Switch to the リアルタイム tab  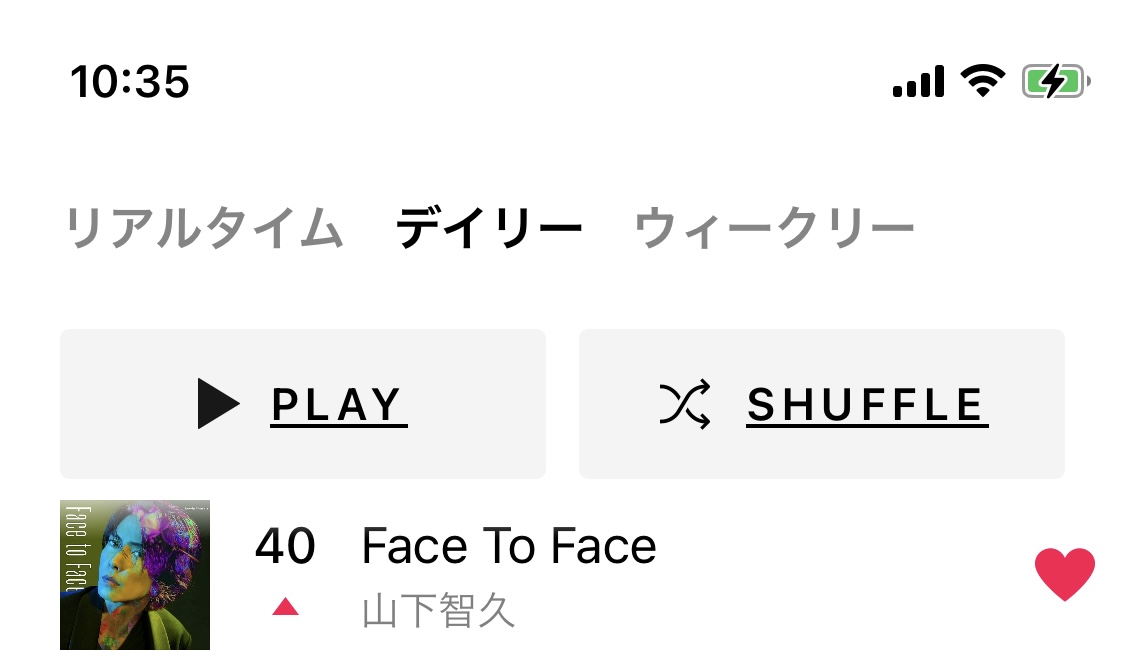tap(204, 228)
